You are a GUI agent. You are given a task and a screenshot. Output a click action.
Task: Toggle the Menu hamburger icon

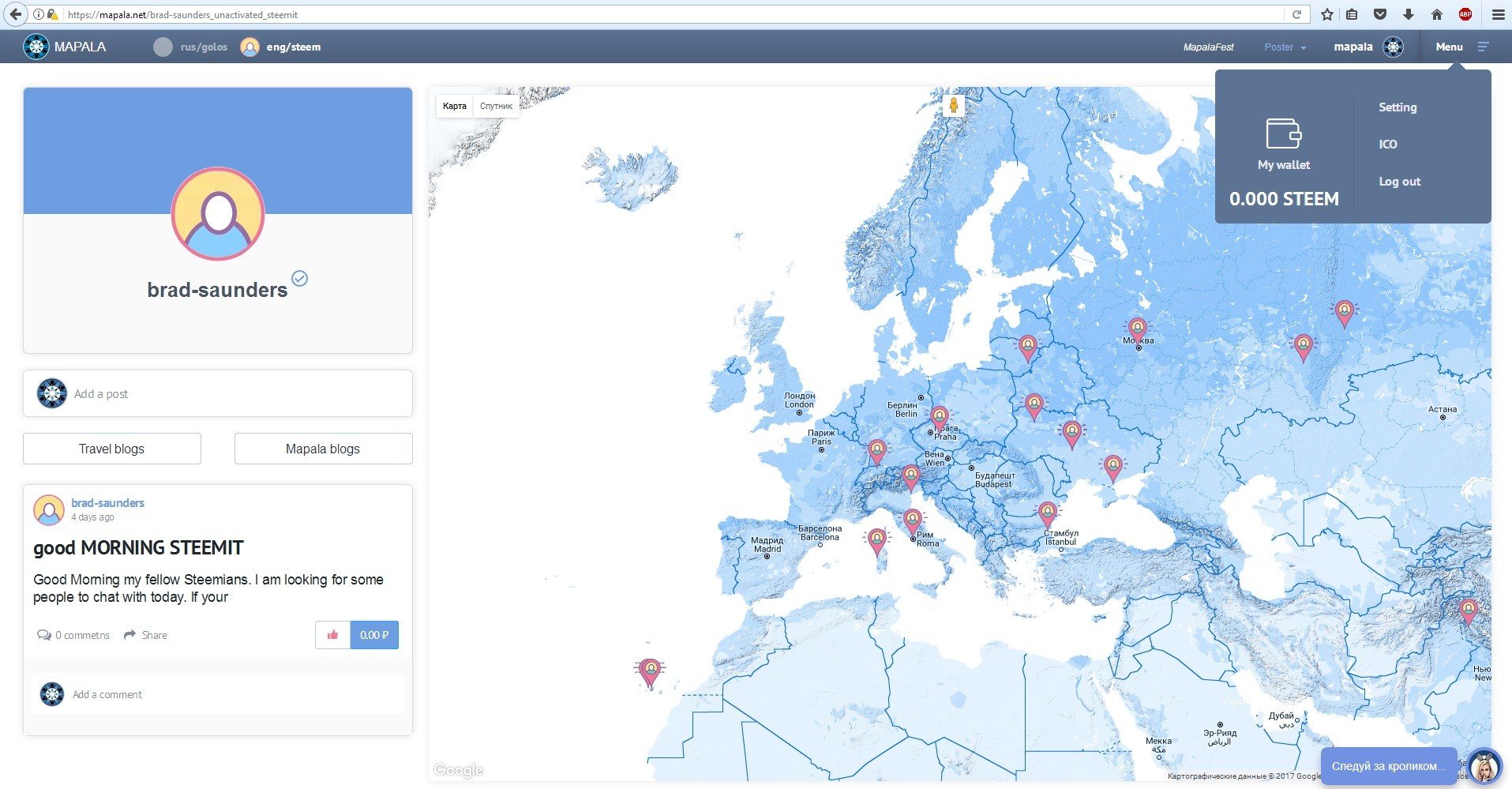(1483, 47)
